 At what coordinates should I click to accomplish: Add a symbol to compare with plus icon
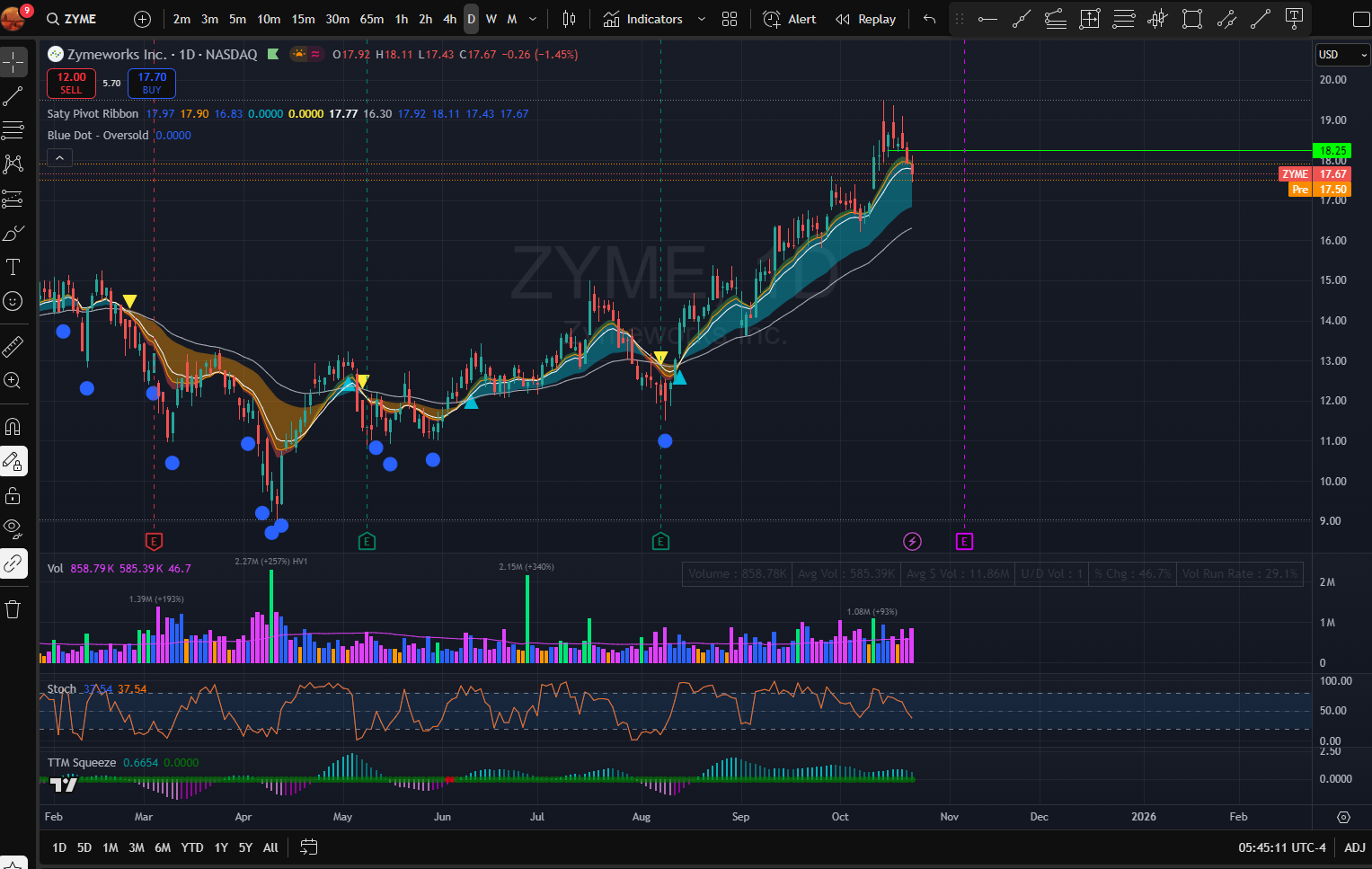142,19
